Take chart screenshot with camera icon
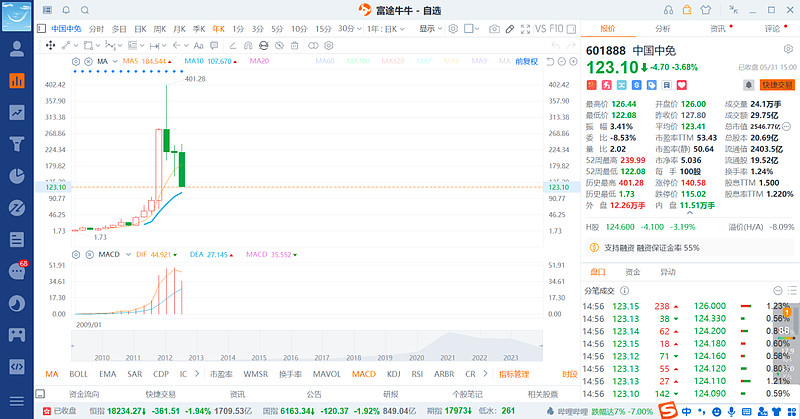Screen dimensions: 800x419 494,29
